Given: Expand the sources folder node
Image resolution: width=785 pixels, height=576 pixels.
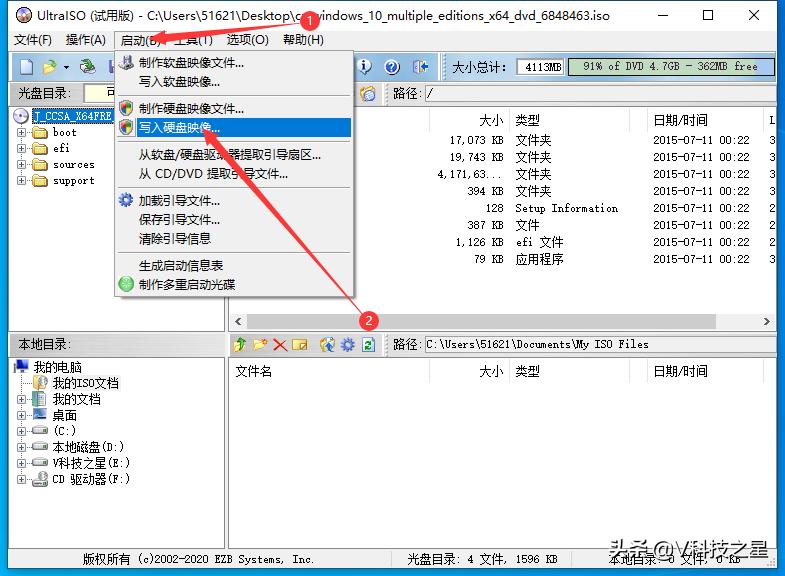Looking at the screenshot, I should click(x=21, y=164).
